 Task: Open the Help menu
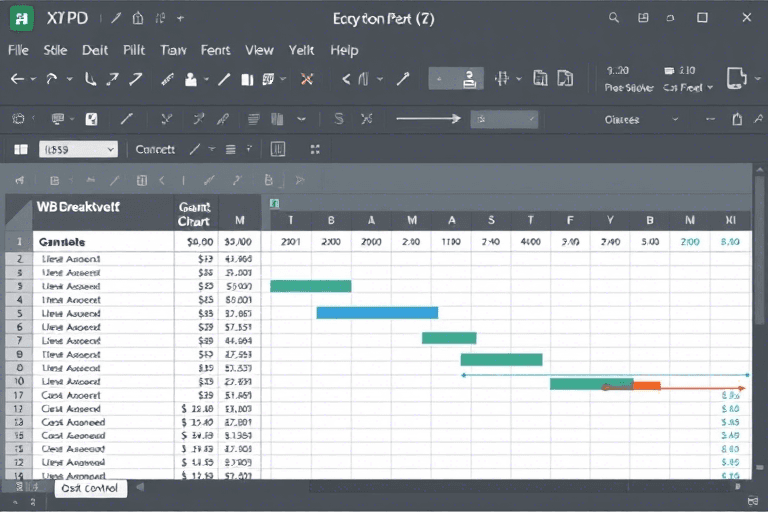[x=344, y=49]
